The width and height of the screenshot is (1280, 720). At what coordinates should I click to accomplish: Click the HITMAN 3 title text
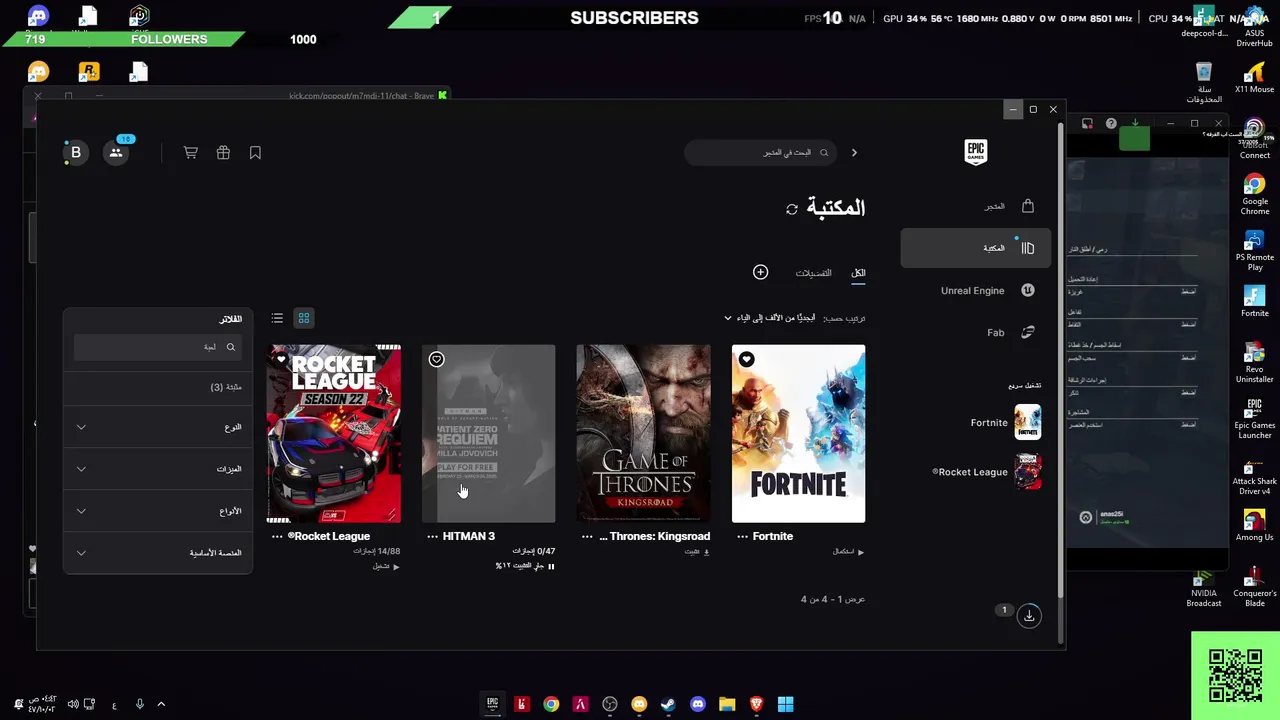(469, 536)
